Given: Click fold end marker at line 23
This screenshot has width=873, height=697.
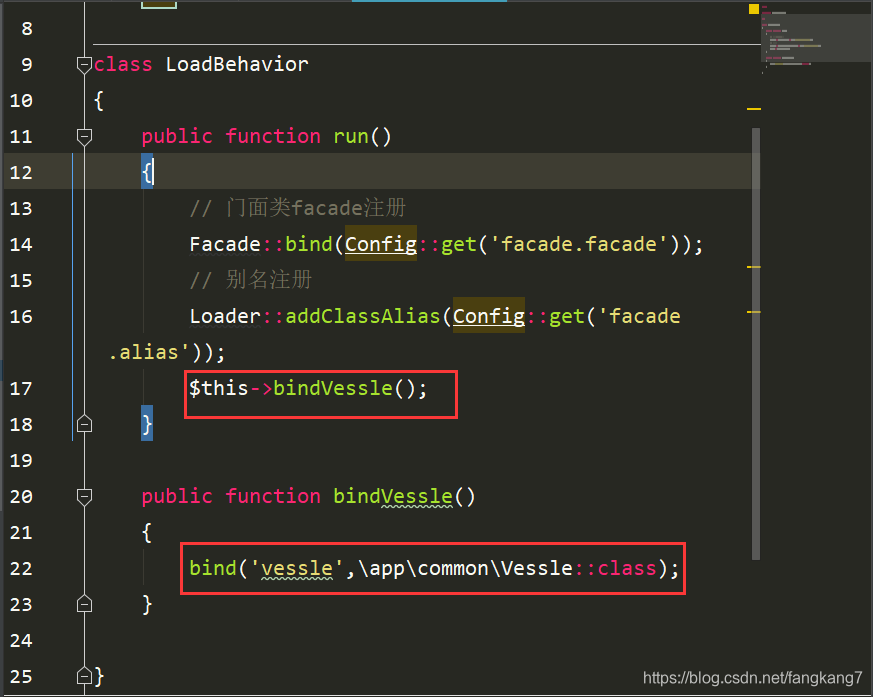Looking at the screenshot, I should pyautogui.click(x=84, y=604).
